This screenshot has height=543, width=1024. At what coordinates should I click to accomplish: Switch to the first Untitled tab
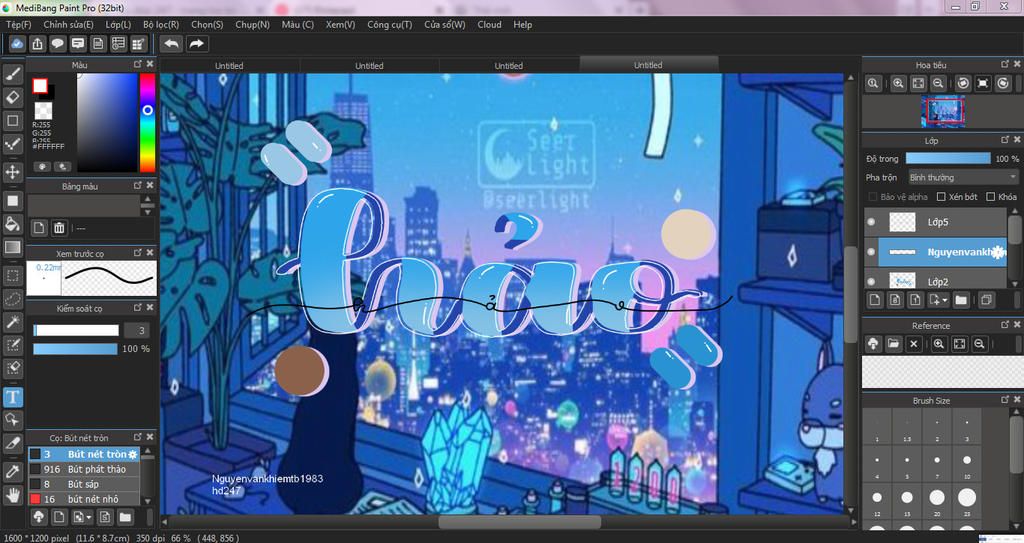(x=229, y=65)
